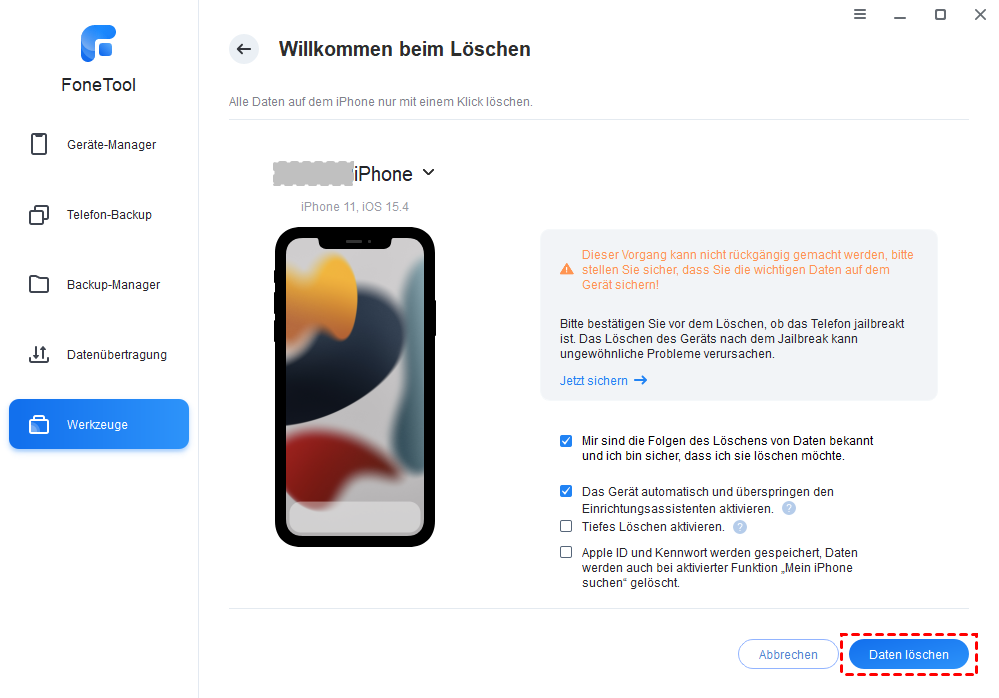
Task: Enable the Tiefes Löschen aktivieren checkbox
Action: (566, 526)
